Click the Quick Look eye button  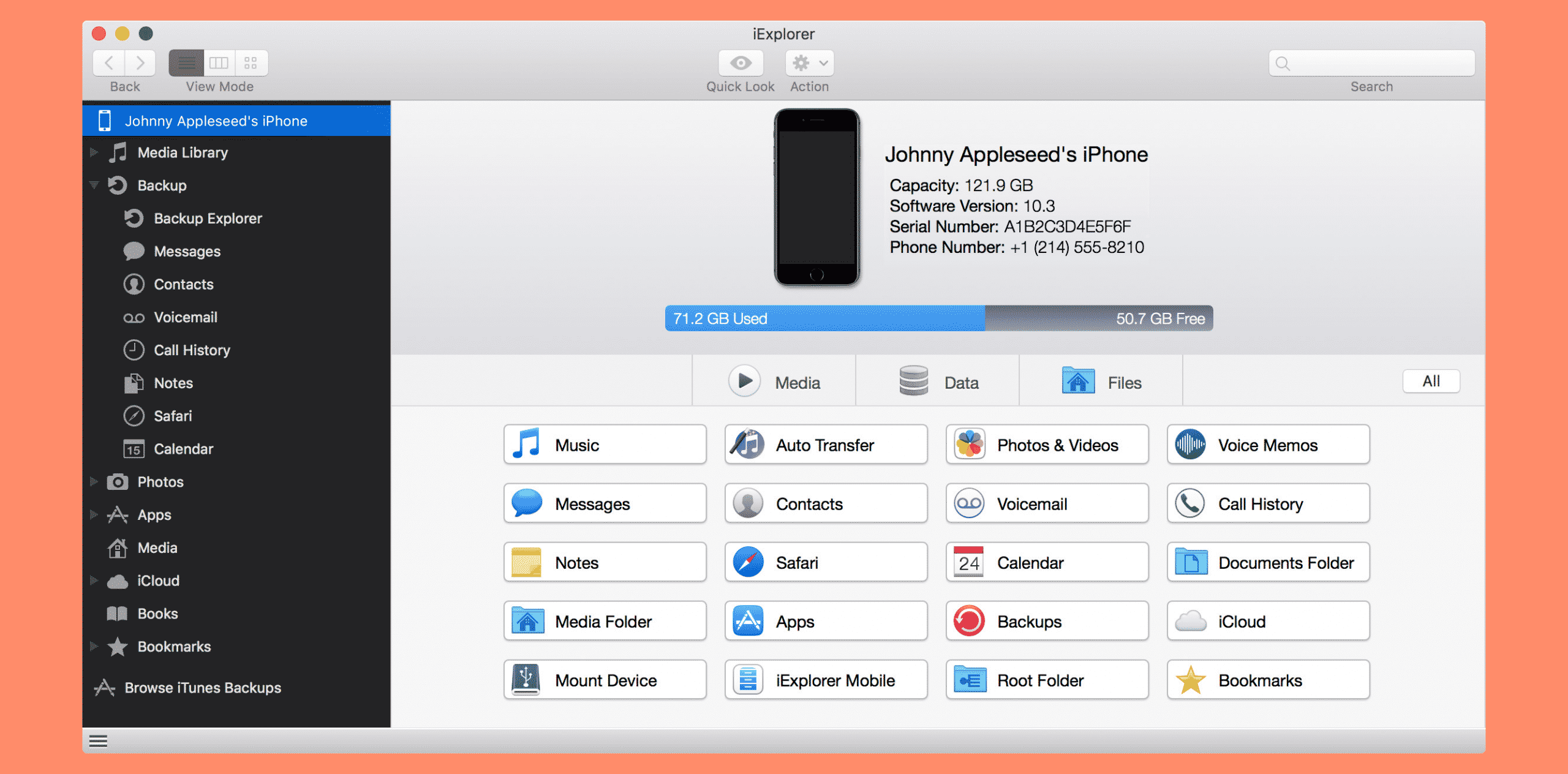click(x=741, y=63)
